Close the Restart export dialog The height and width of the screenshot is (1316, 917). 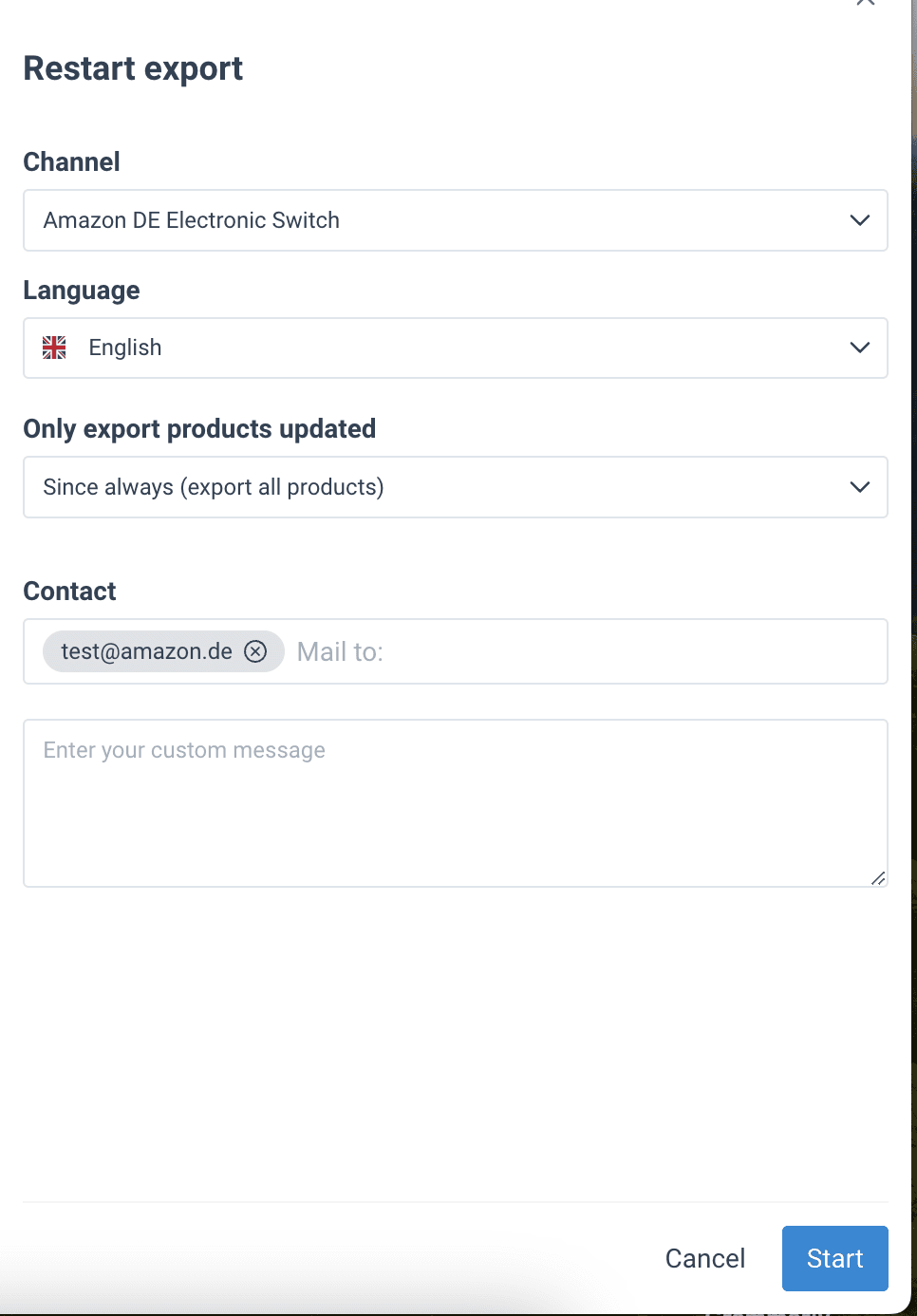(865, 3)
